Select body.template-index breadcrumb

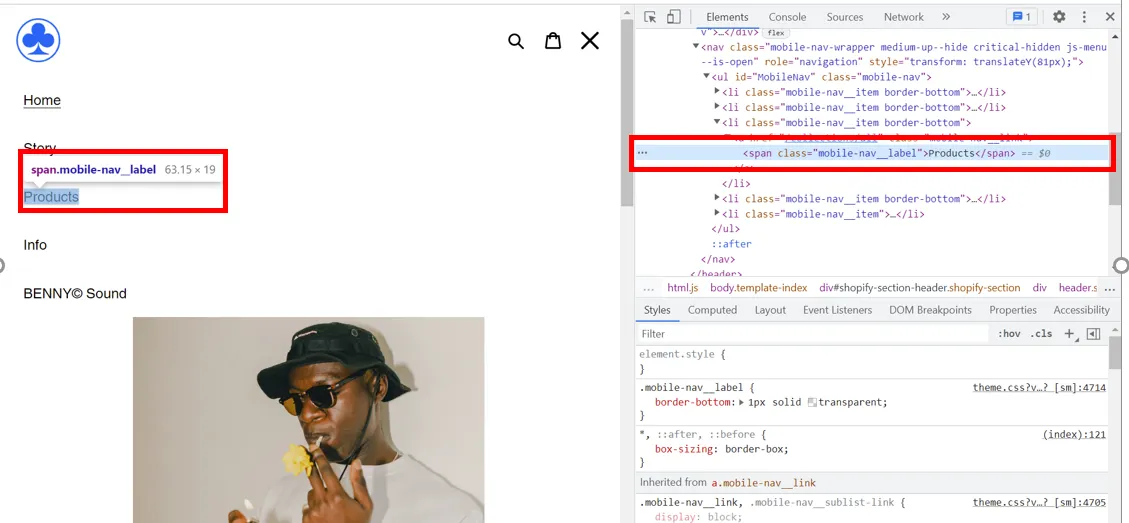[758, 287]
